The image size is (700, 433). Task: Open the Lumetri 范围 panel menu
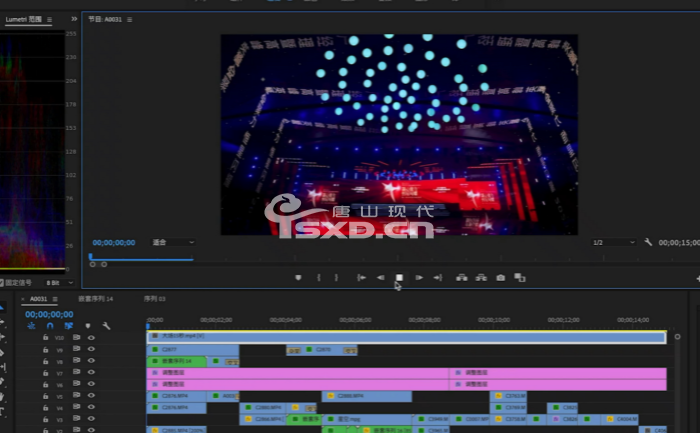coord(49,20)
